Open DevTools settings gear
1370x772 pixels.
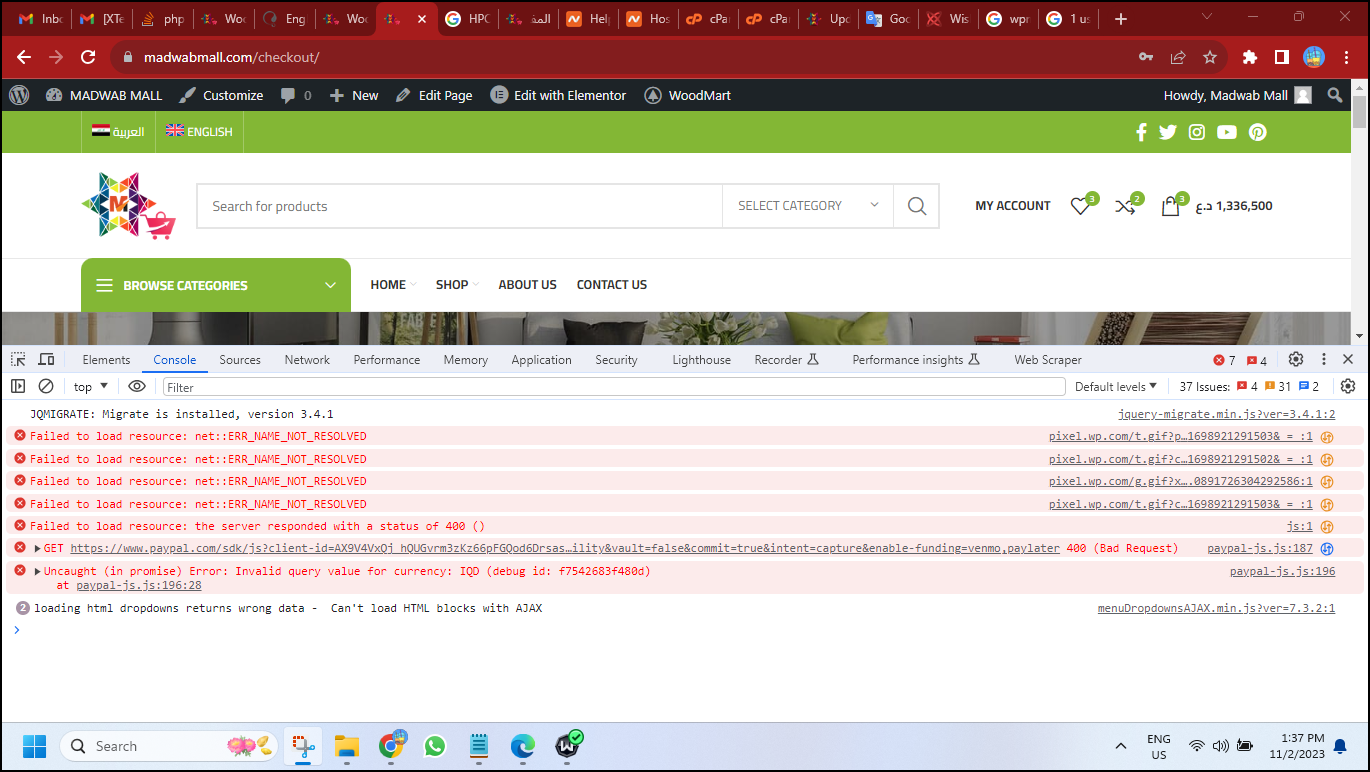[1296, 359]
